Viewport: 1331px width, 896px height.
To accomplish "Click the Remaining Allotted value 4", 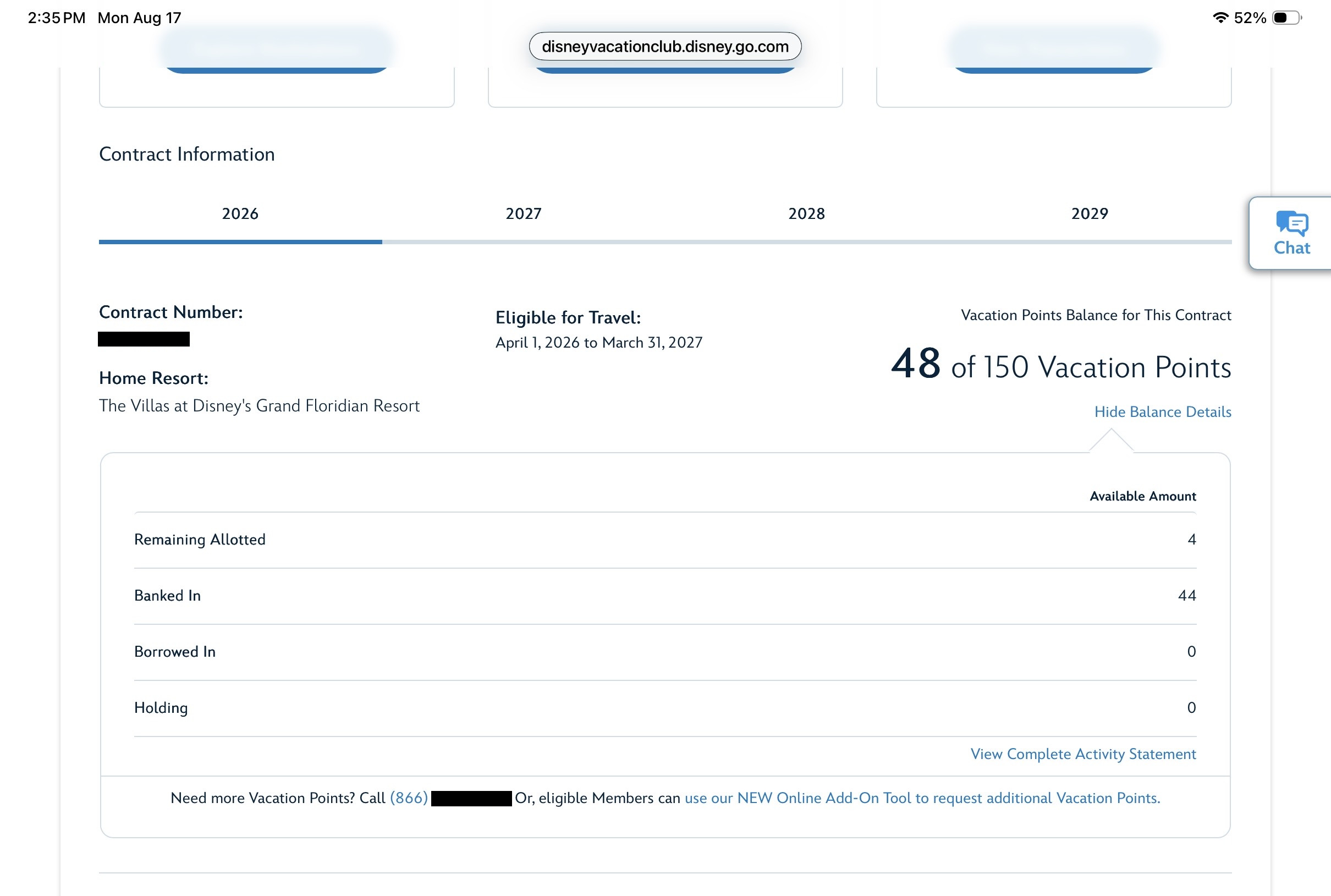I will (x=1192, y=540).
